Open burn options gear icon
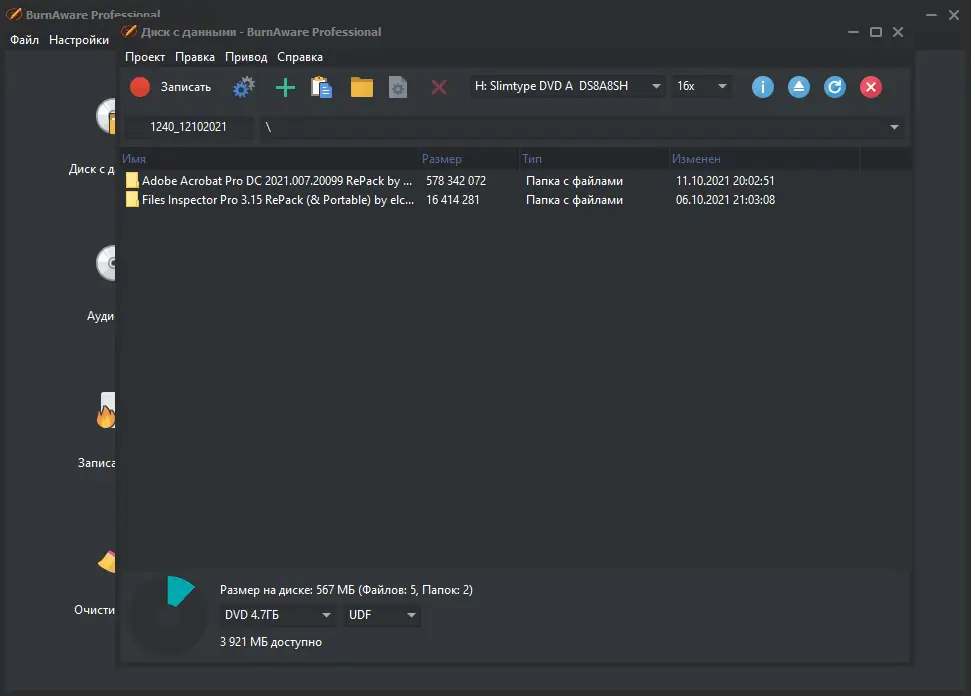Viewport: 971px width, 696px height. 243,87
